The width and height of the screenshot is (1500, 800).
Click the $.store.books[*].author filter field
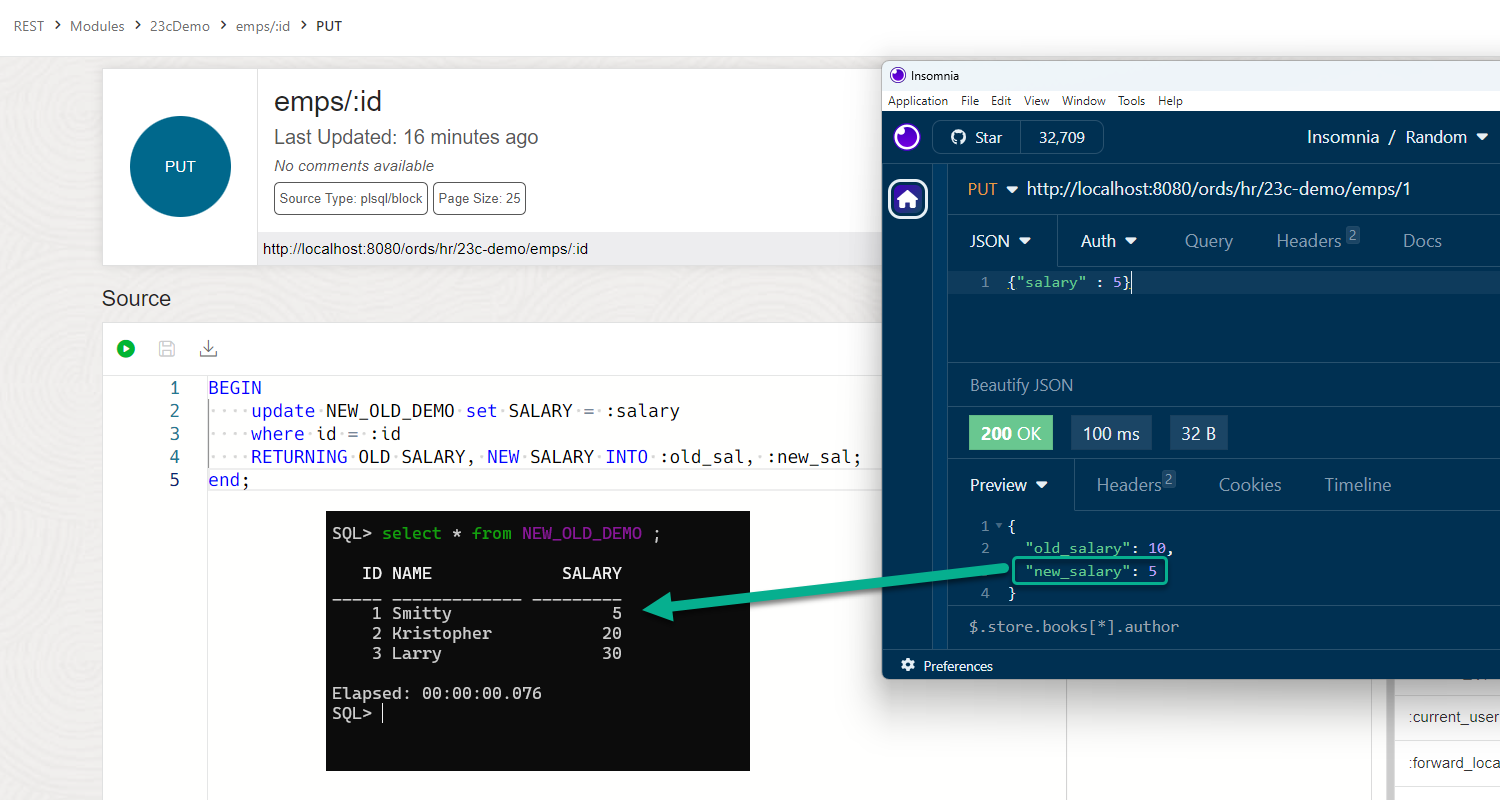click(x=1074, y=627)
